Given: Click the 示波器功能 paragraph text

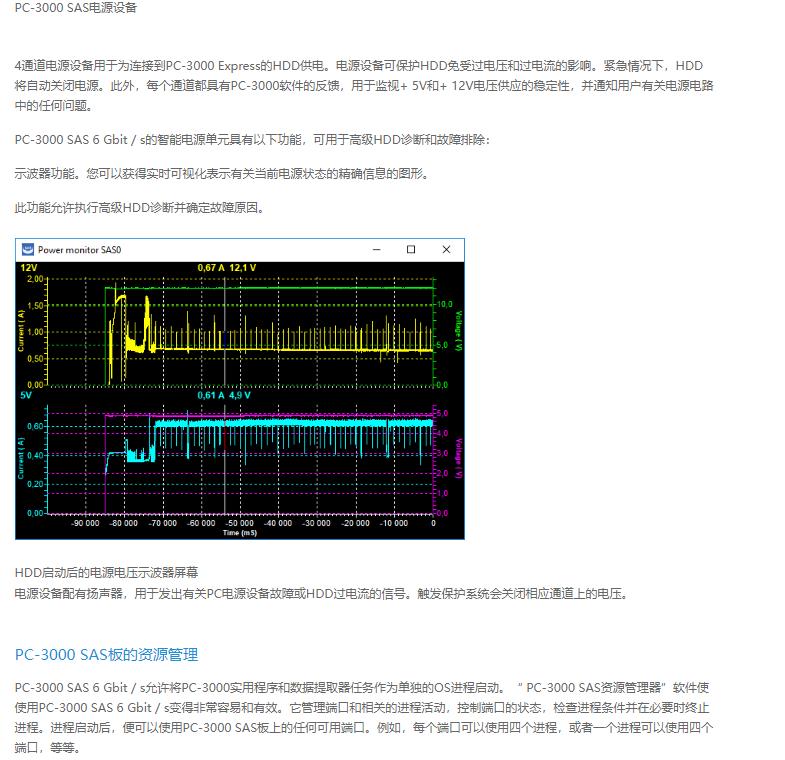Looking at the screenshot, I should click(222, 174).
